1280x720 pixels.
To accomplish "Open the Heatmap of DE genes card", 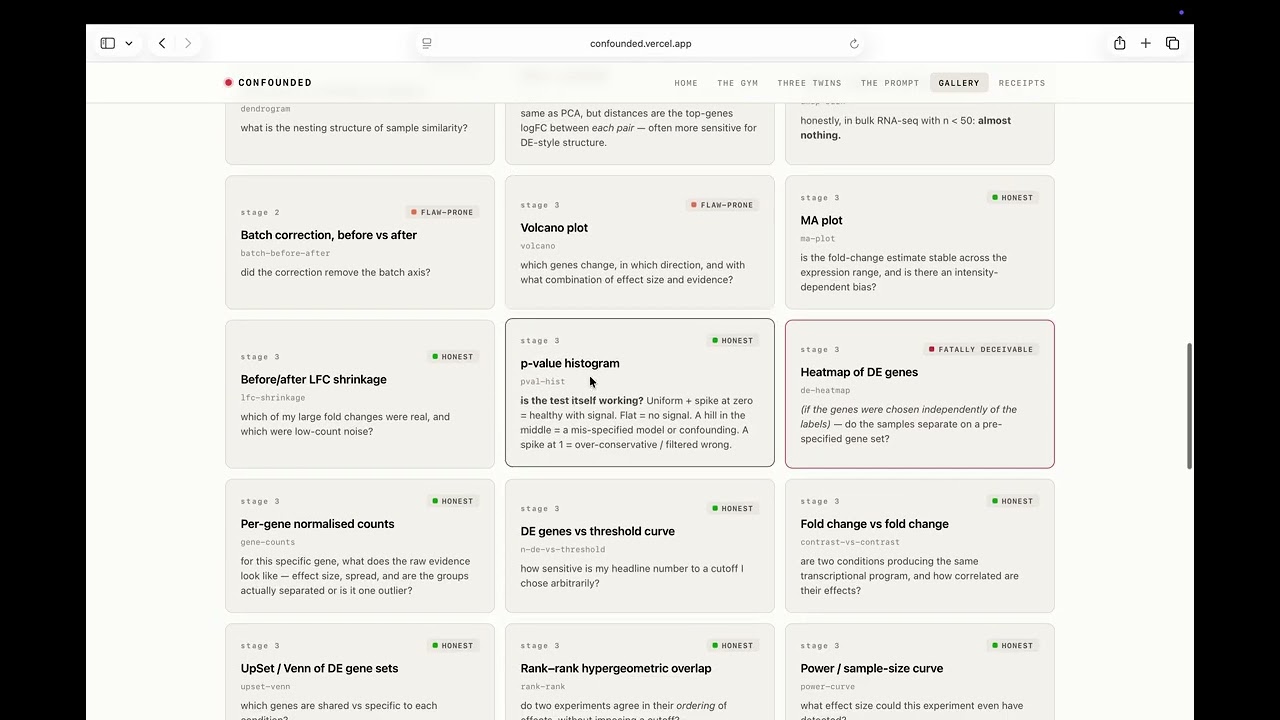I will 920,394.
